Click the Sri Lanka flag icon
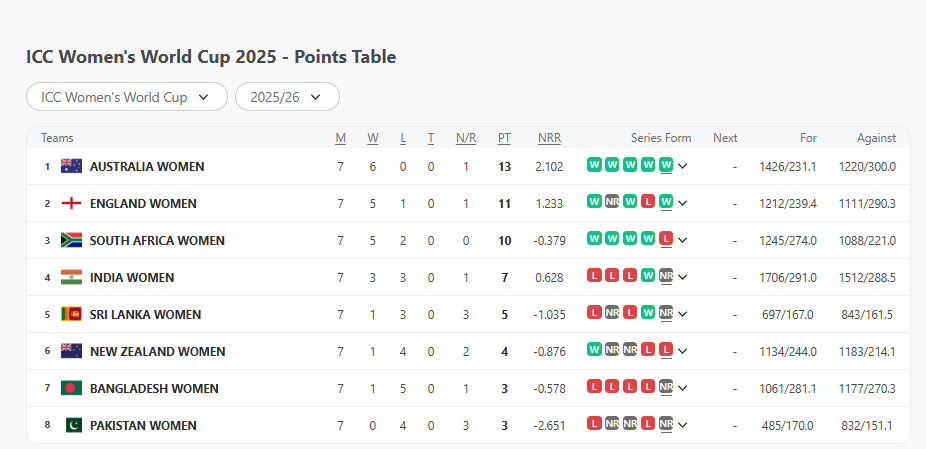 (71, 314)
